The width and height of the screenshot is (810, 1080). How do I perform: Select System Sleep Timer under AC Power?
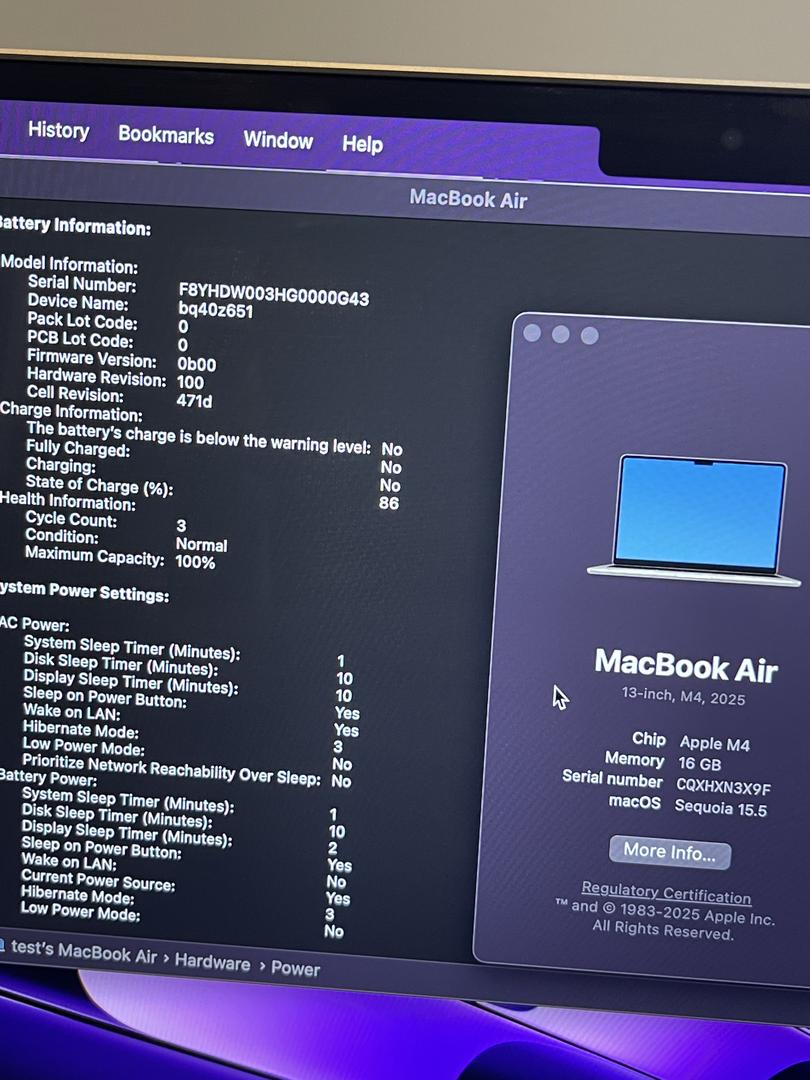[132, 647]
